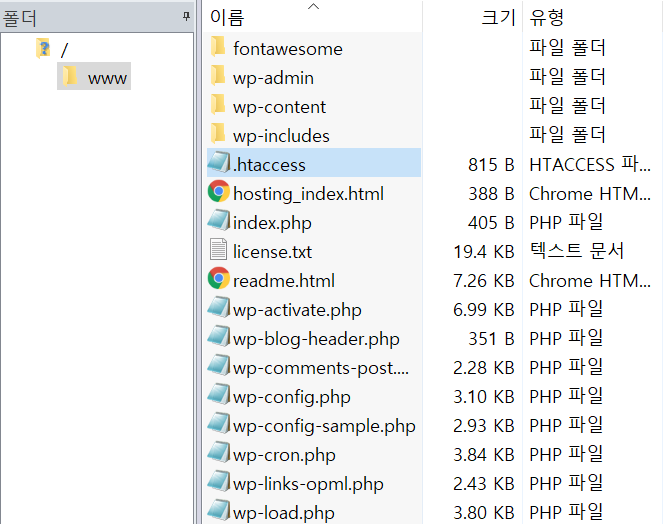
Task: Click the root folder question-mark icon
Action: (43, 48)
